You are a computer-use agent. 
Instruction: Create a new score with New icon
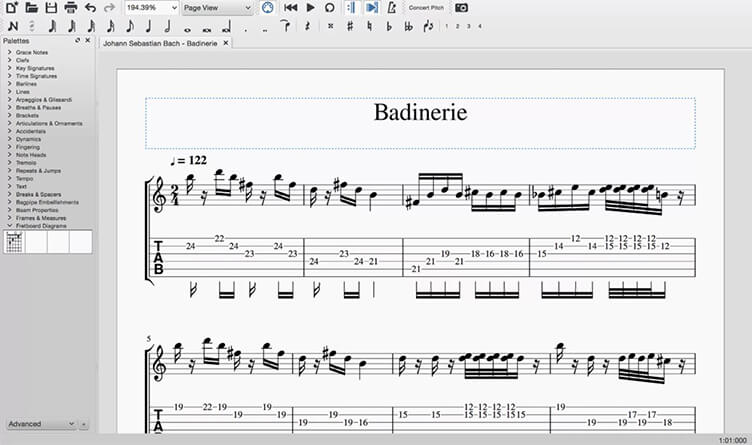(x=12, y=8)
